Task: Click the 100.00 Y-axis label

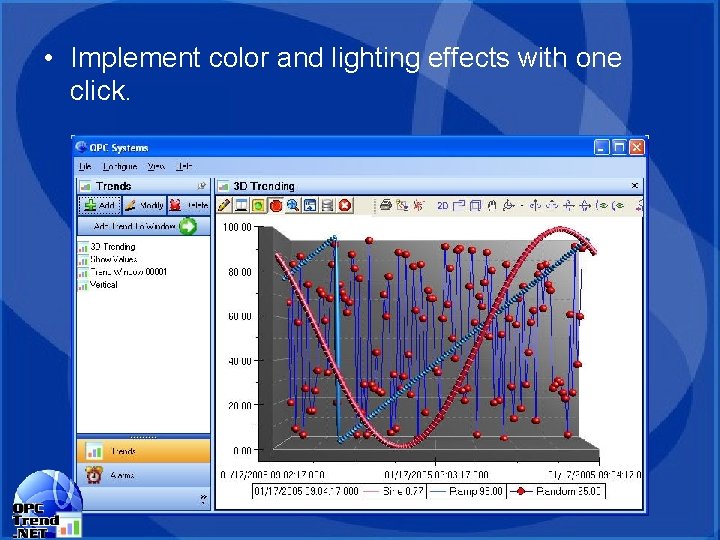Action: 237,227
